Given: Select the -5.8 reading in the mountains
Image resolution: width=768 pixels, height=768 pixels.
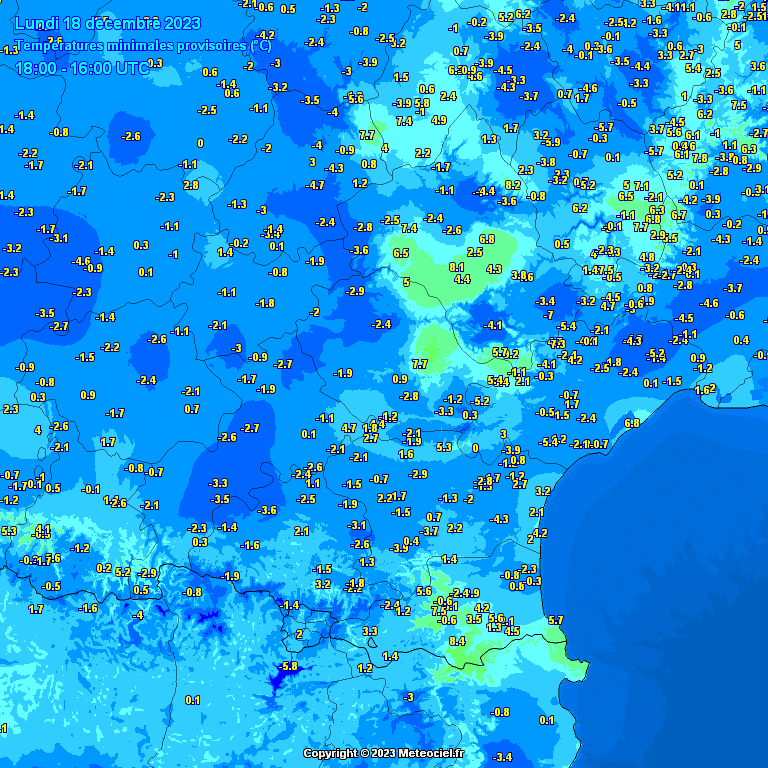Looking at the screenshot, I should [289, 666].
